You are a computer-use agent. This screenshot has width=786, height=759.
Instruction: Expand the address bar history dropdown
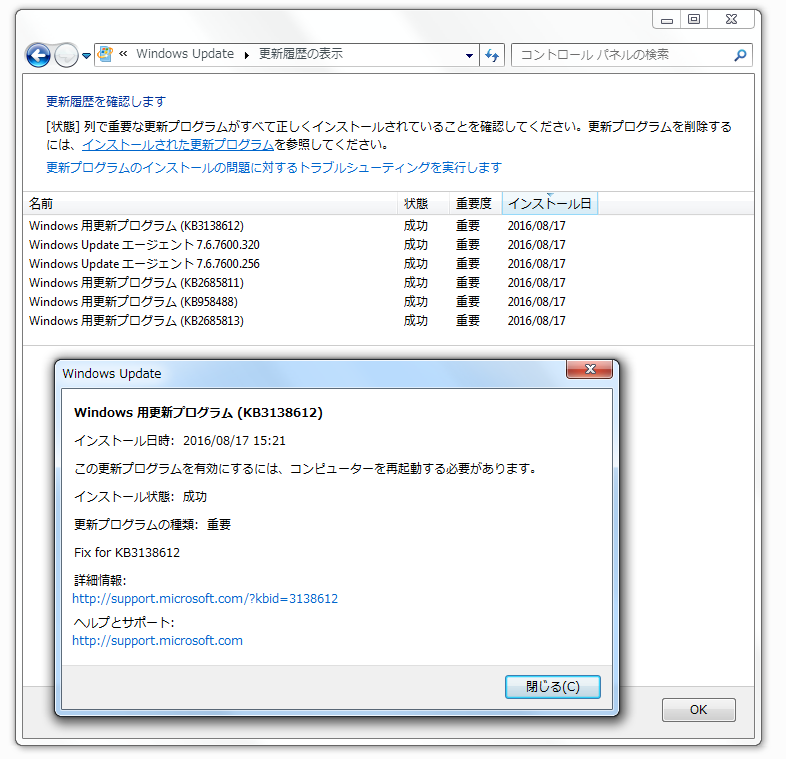coord(470,55)
